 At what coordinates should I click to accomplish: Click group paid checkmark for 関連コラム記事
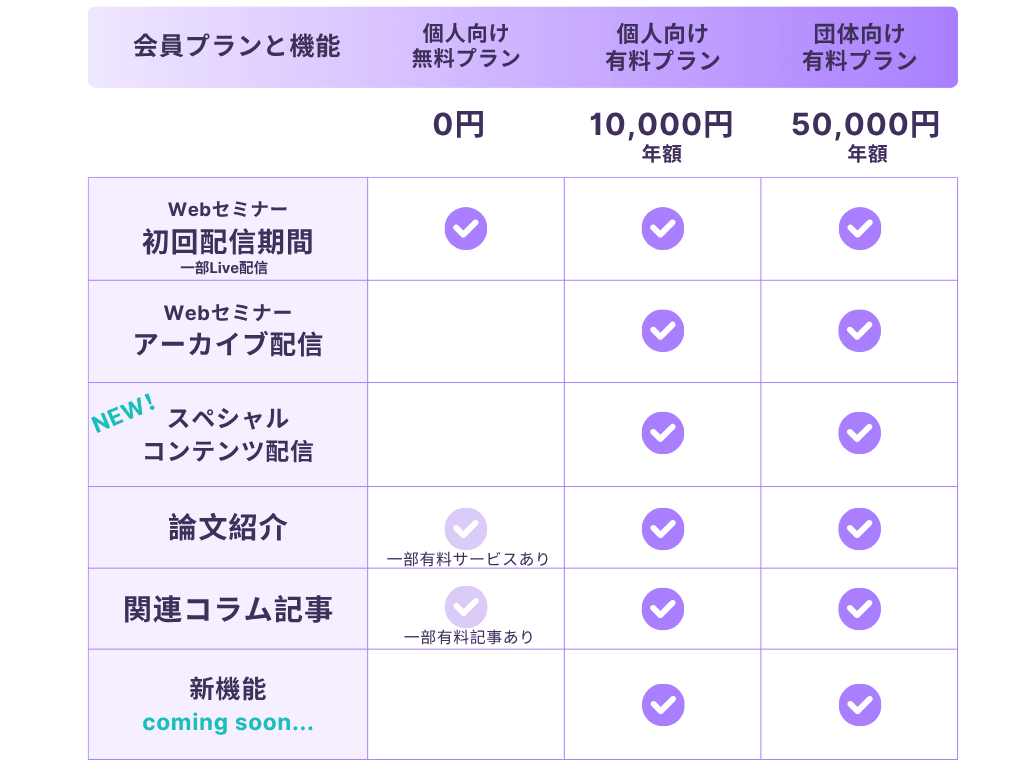[x=859, y=608]
